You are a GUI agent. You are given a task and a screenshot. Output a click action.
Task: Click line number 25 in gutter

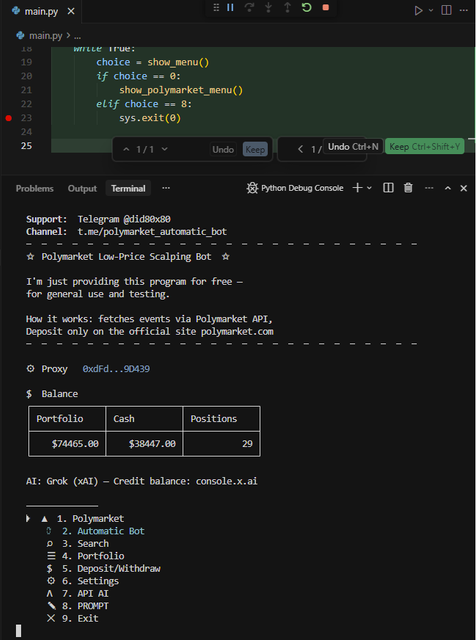coord(26,146)
